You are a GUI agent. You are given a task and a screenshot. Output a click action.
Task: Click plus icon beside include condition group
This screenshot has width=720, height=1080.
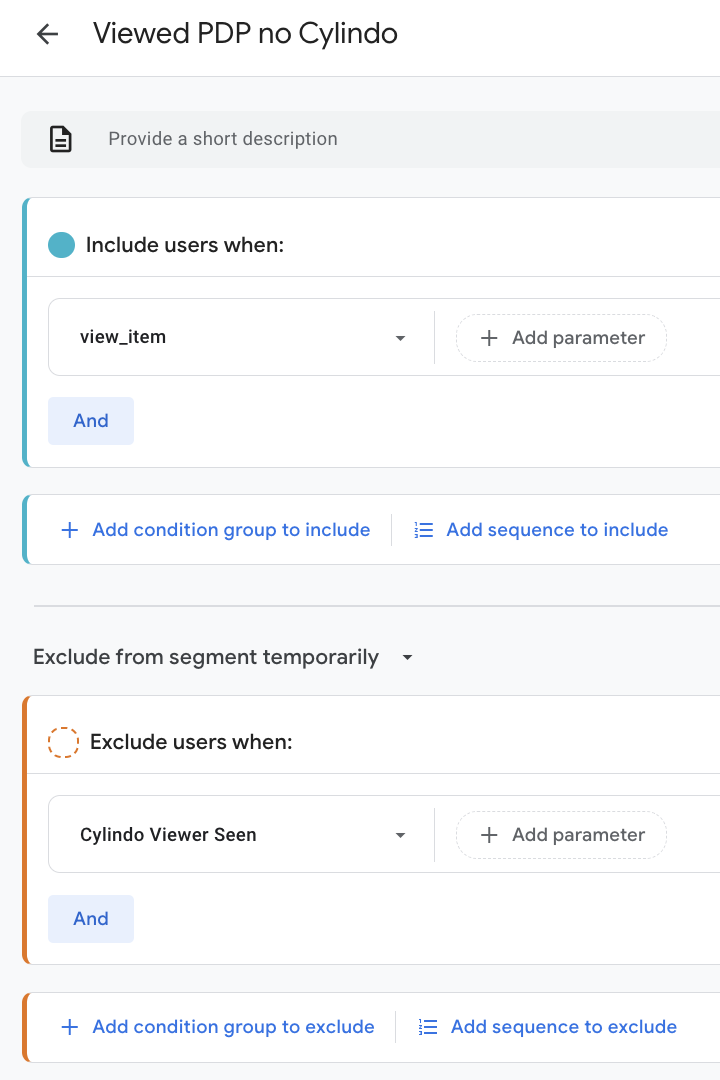[x=69, y=530]
